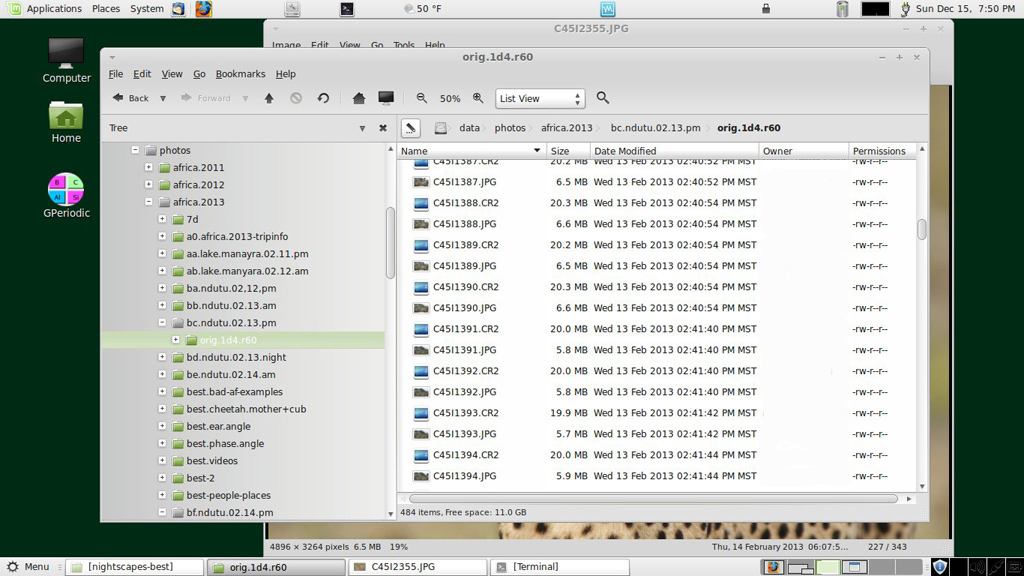Open the Bookmarks menu
This screenshot has width=1024, height=576.
point(240,74)
